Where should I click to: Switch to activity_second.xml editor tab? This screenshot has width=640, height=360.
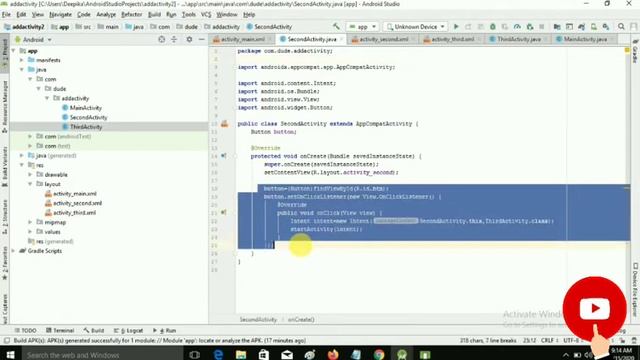click(384, 39)
